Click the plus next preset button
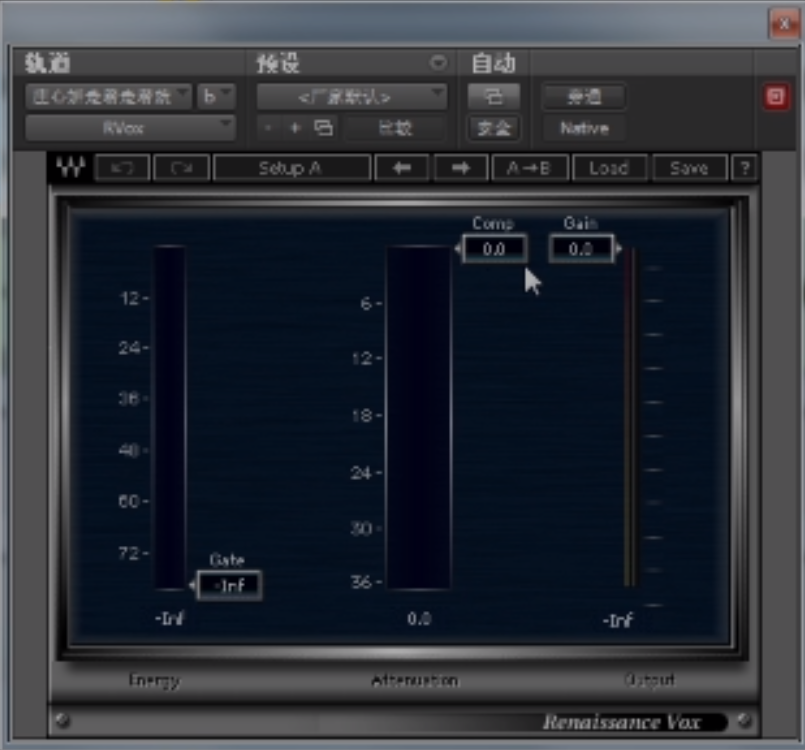 click(x=295, y=128)
